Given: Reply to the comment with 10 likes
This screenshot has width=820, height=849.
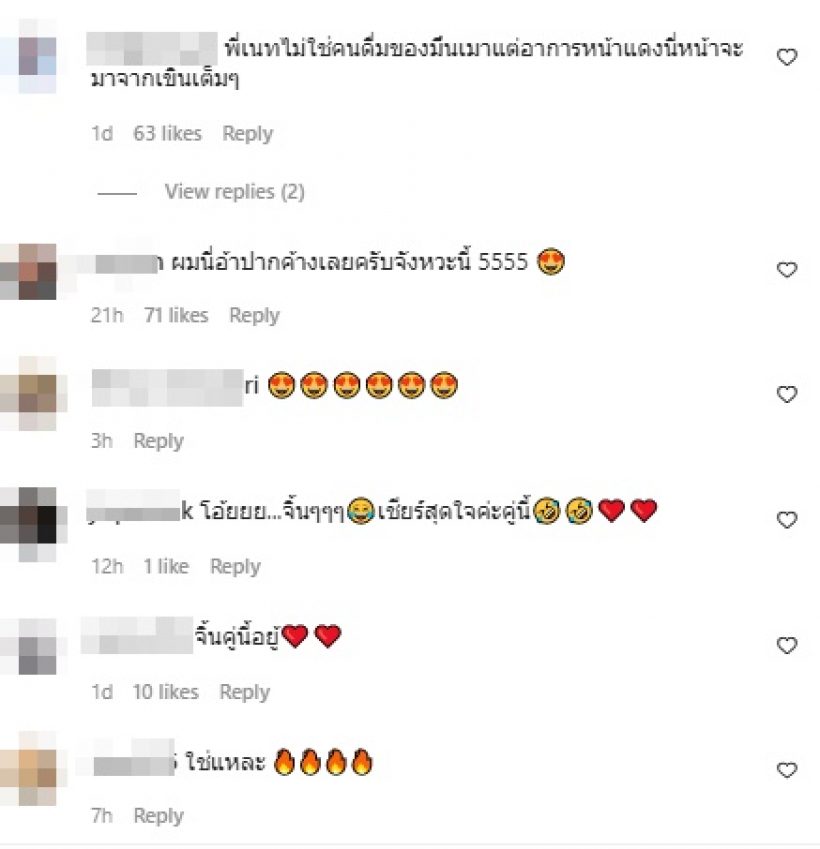Looking at the screenshot, I should pos(244,693).
